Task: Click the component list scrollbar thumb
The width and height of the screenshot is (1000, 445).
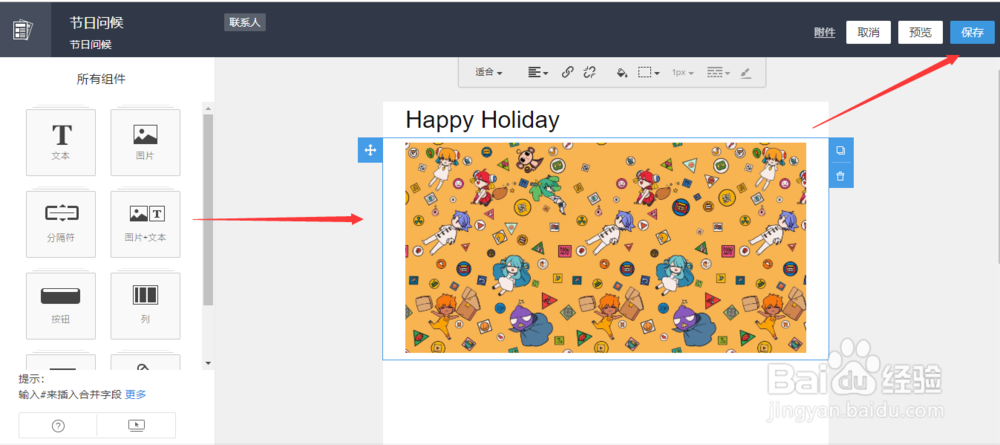Action: 208,210
